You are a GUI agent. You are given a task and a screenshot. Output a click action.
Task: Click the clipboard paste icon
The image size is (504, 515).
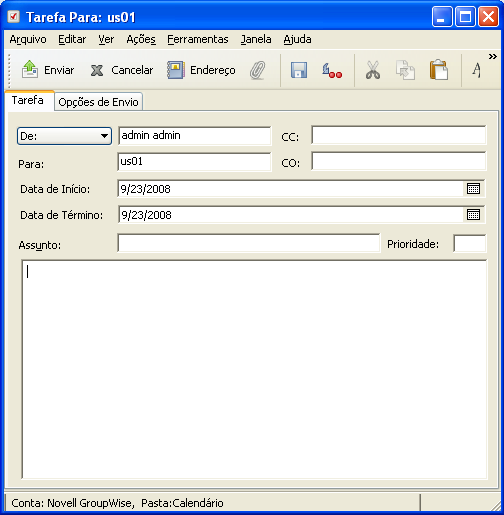[439, 70]
